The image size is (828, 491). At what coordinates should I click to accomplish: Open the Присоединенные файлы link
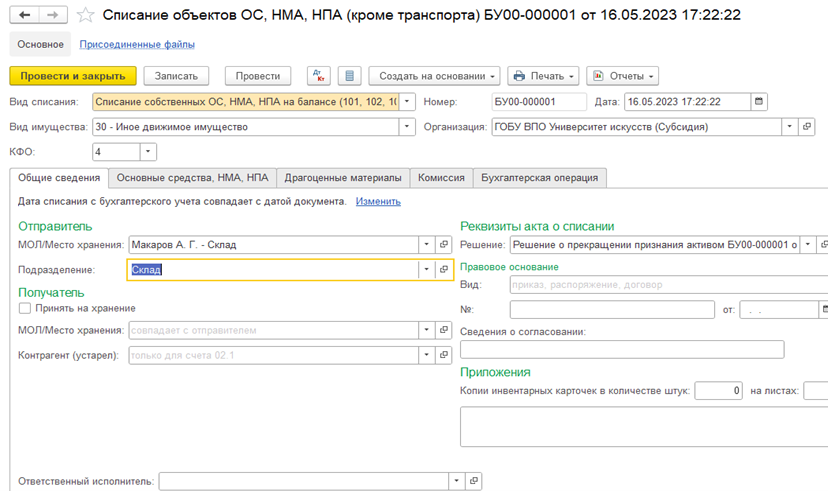137,44
